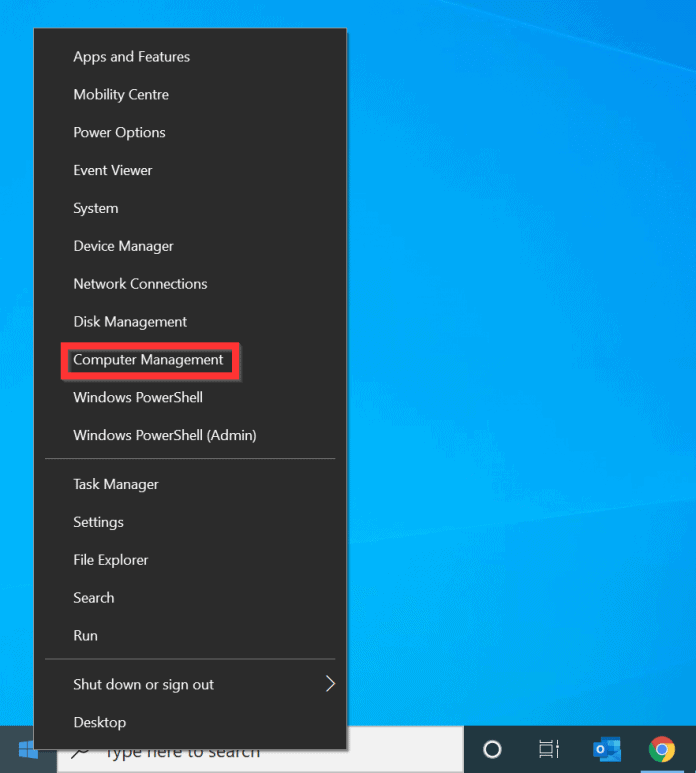
Task: Click the Windows Start button
Action: click(x=27, y=750)
